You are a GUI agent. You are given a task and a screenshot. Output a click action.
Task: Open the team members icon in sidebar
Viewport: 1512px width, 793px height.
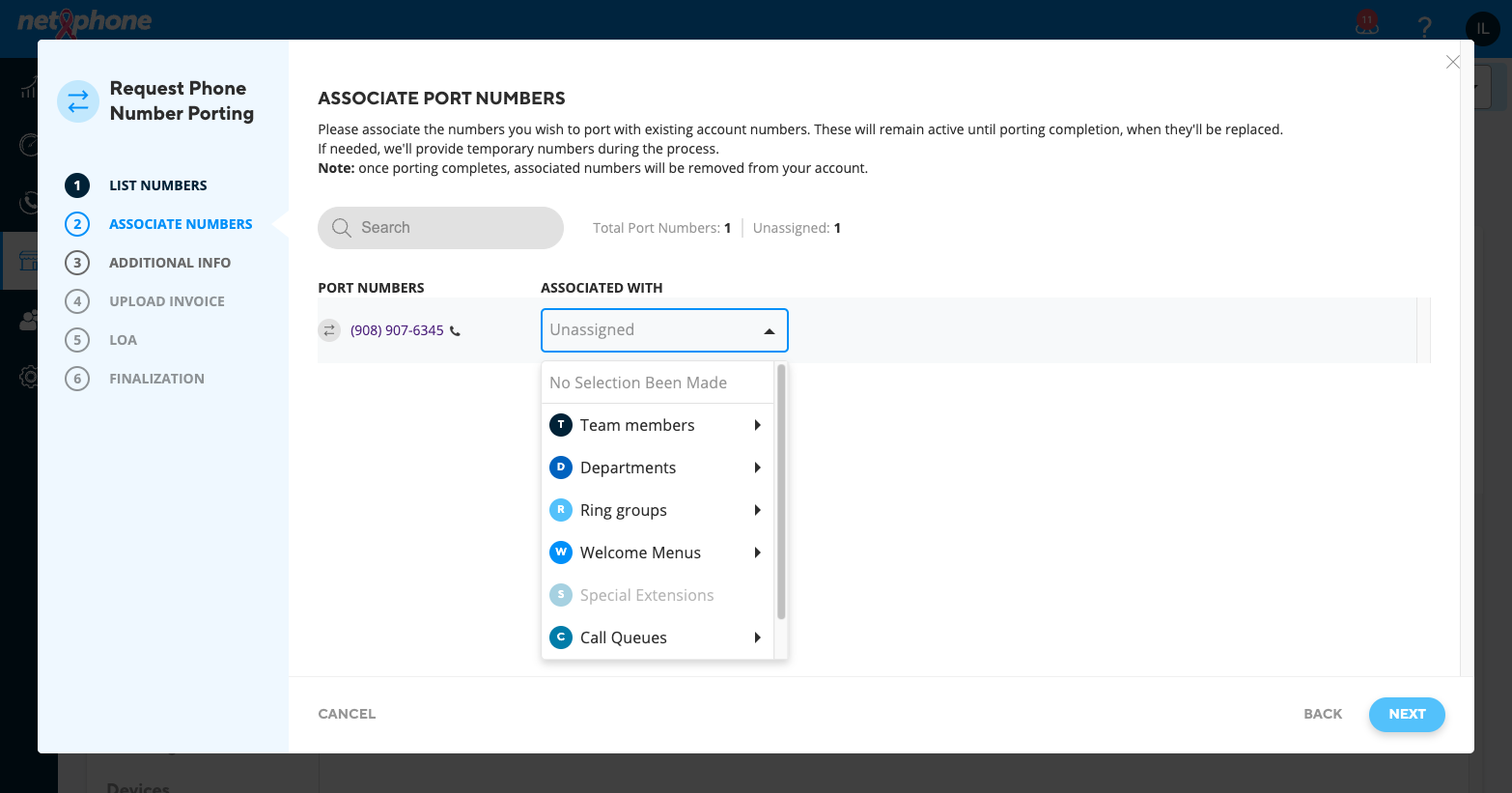pos(29,320)
